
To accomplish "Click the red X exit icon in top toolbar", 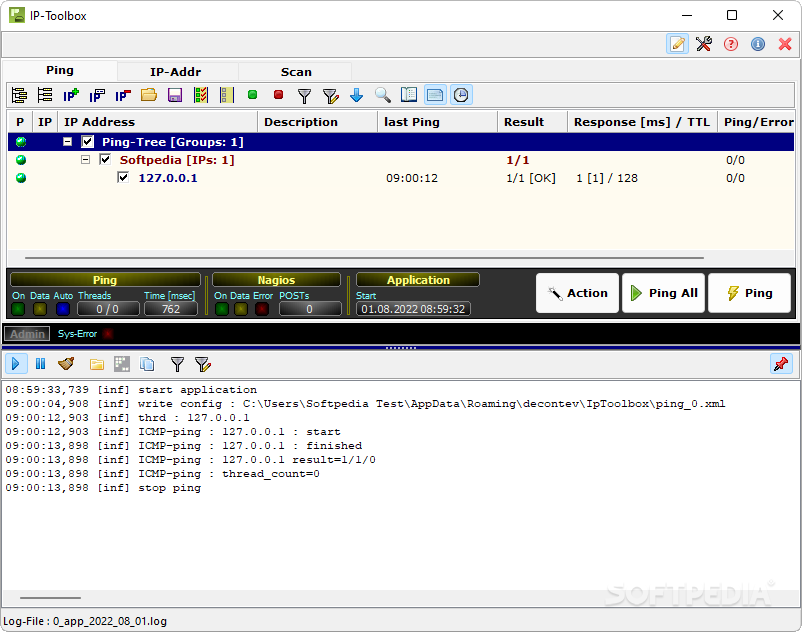I will [x=785, y=44].
